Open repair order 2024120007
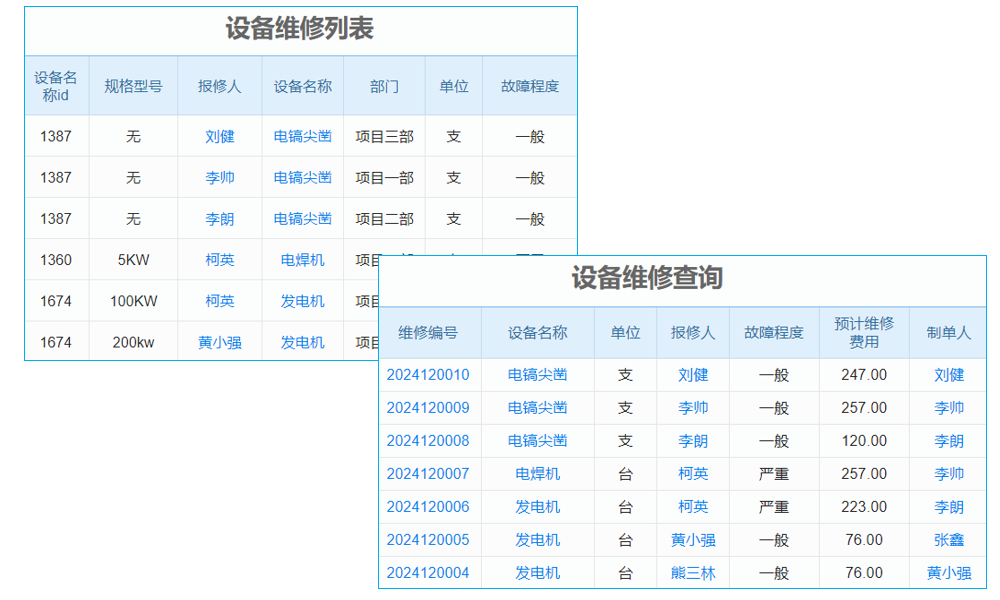 coord(430,474)
